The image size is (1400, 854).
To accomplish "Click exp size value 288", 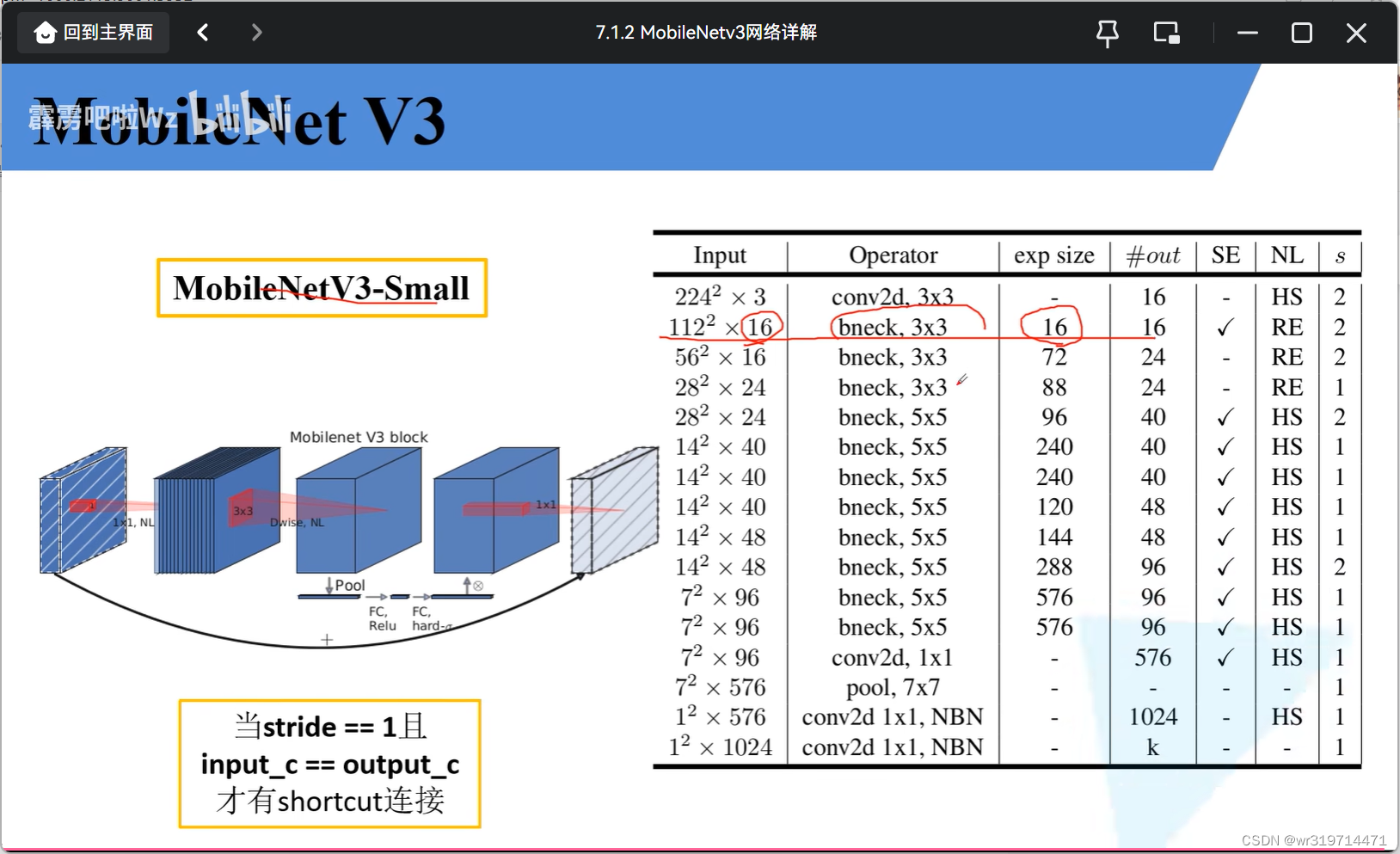I will pos(1054,568).
